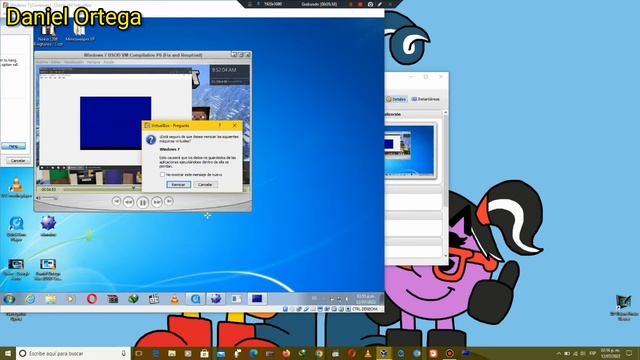Switch to the spiky ball app on Windows 7 taskbar
This screenshot has width=640, height=360.
pos(216,299)
